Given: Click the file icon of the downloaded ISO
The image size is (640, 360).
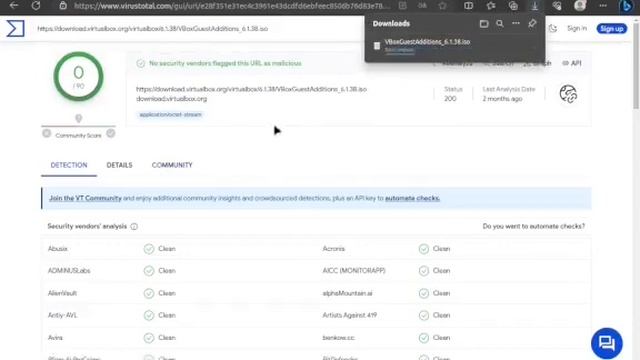Looking at the screenshot, I should point(377,46).
